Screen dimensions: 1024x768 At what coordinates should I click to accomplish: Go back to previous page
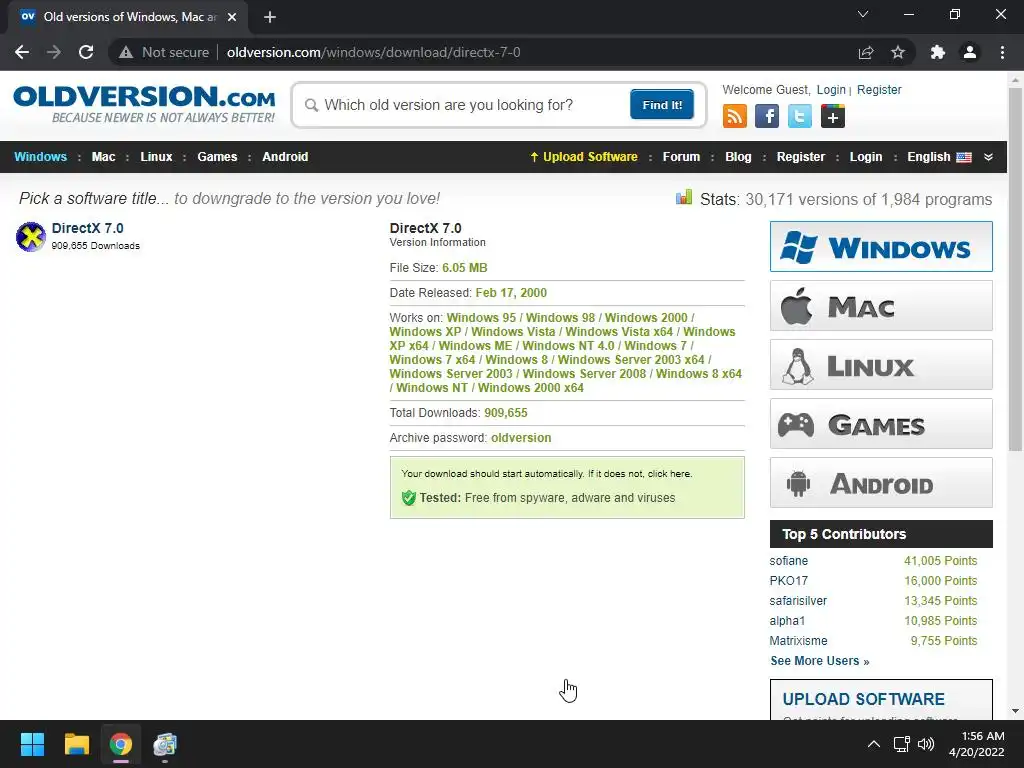pos(22,52)
